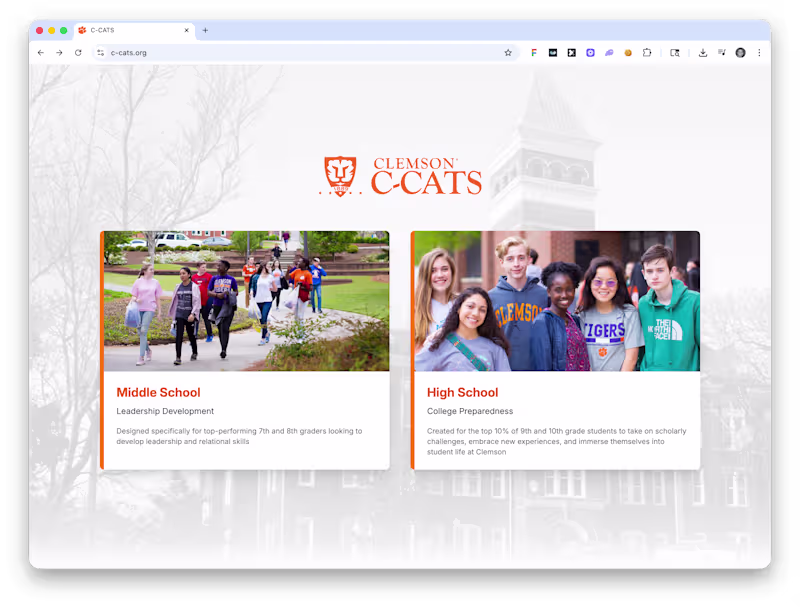
Task: Click the Clemson C-CATS tiger paw logo
Action: (341, 172)
